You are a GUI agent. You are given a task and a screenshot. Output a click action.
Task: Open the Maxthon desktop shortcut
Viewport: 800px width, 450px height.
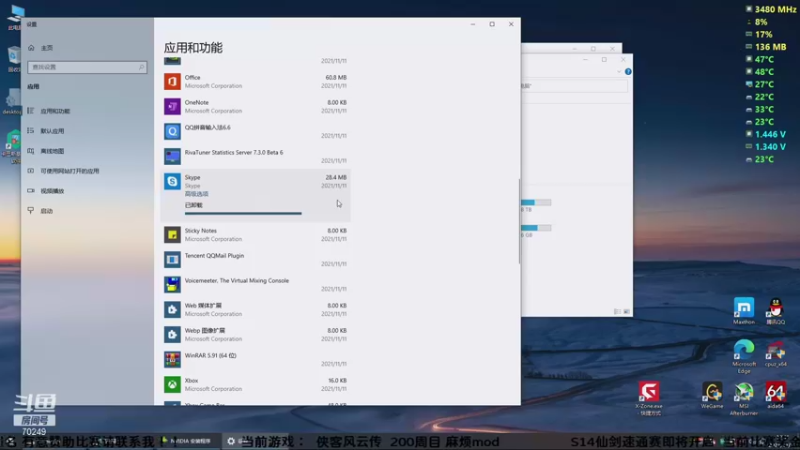pos(743,311)
